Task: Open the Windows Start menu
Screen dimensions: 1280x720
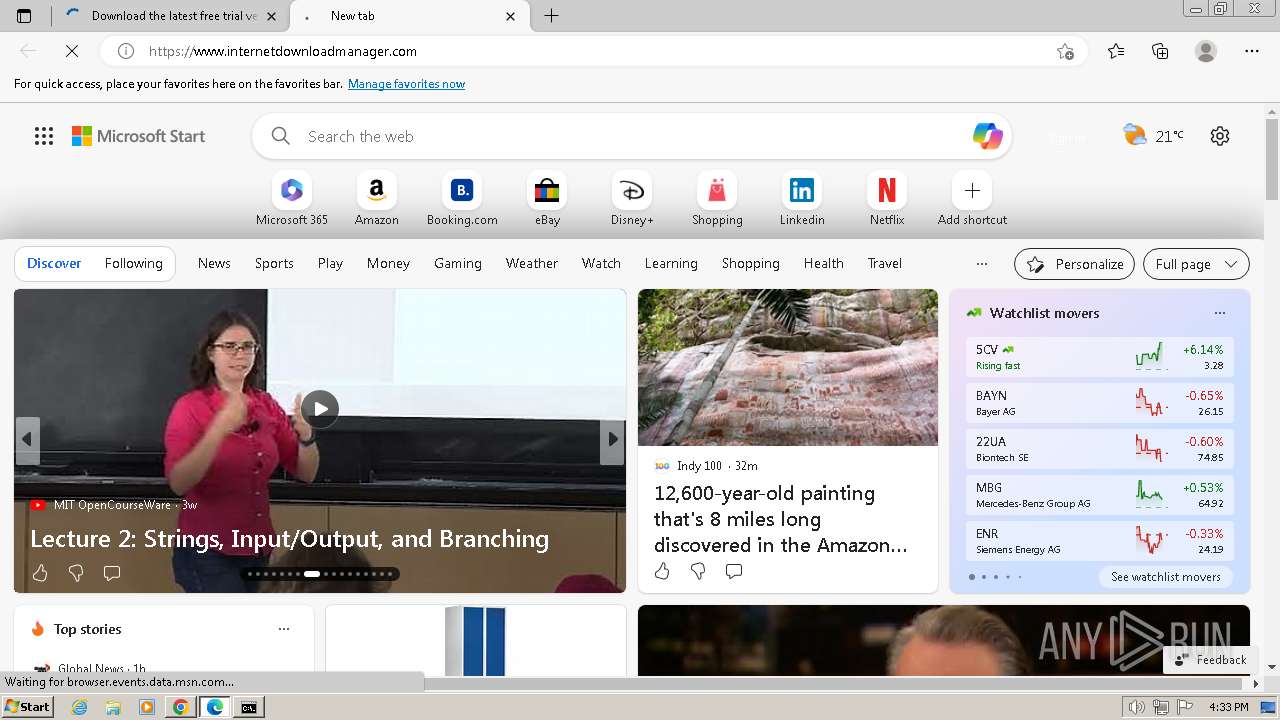Action: pyautogui.click(x=27, y=707)
